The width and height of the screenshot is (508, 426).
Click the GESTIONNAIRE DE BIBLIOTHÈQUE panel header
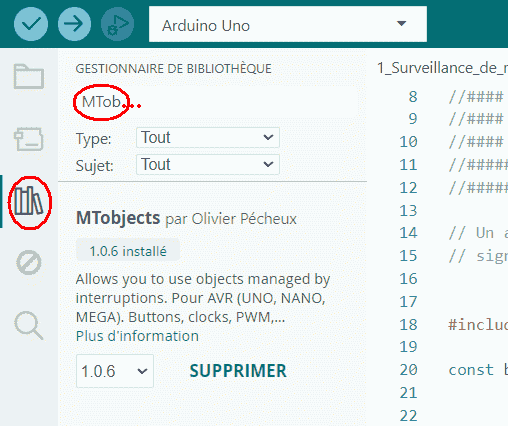[173, 69]
